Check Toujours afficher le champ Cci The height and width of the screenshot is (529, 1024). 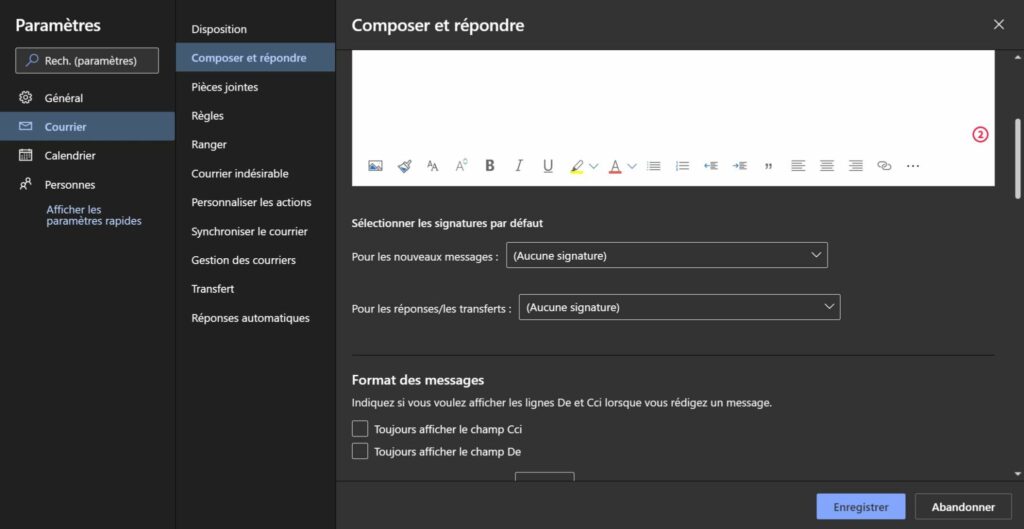pos(360,429)
